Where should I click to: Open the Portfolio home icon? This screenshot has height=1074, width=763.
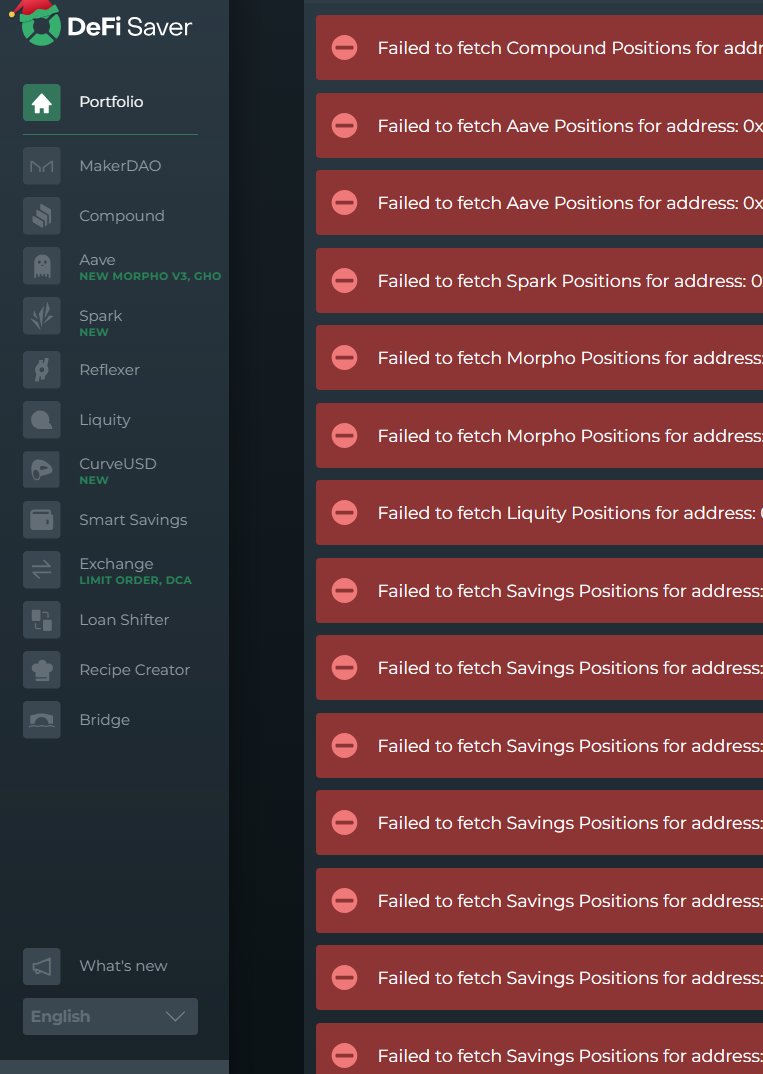coord(42,103)
